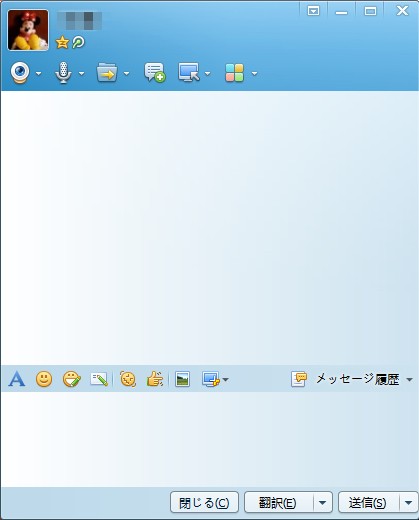Expand the screen capture dropdown arrow
Image resolution: width=419 pixels, height=520 pixels.
tap(226, 380)
